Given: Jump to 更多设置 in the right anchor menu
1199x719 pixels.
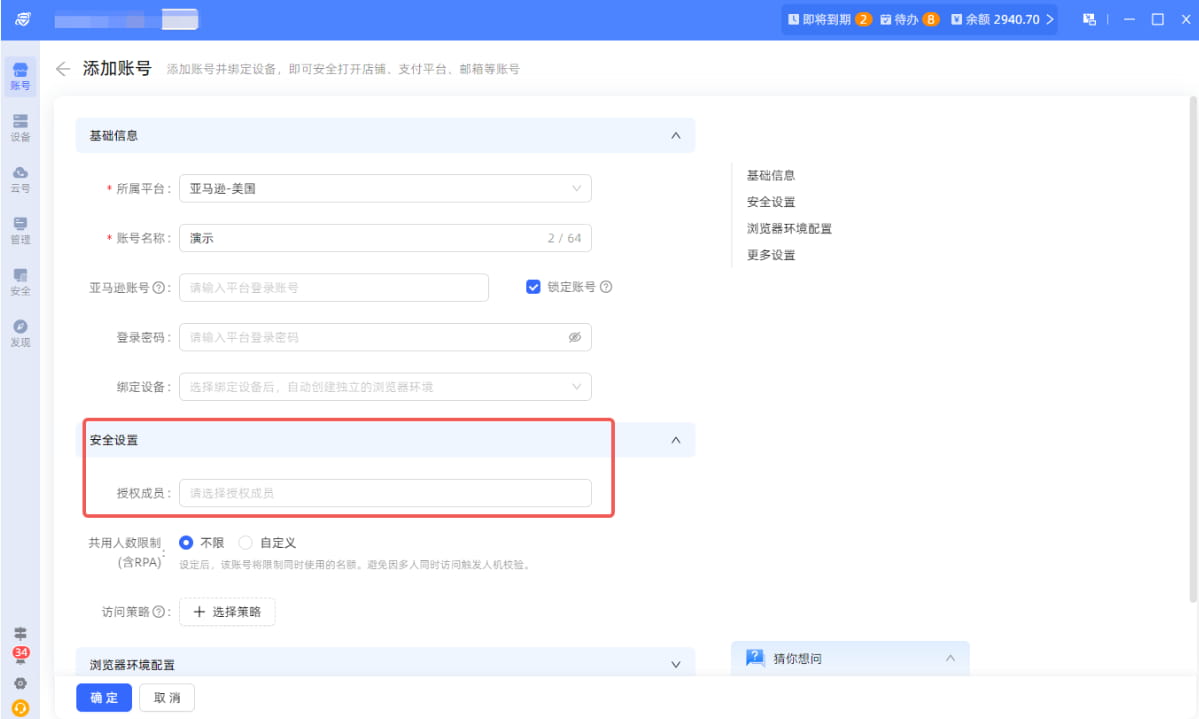Looking at the screenshot, I should pos(770,254).
